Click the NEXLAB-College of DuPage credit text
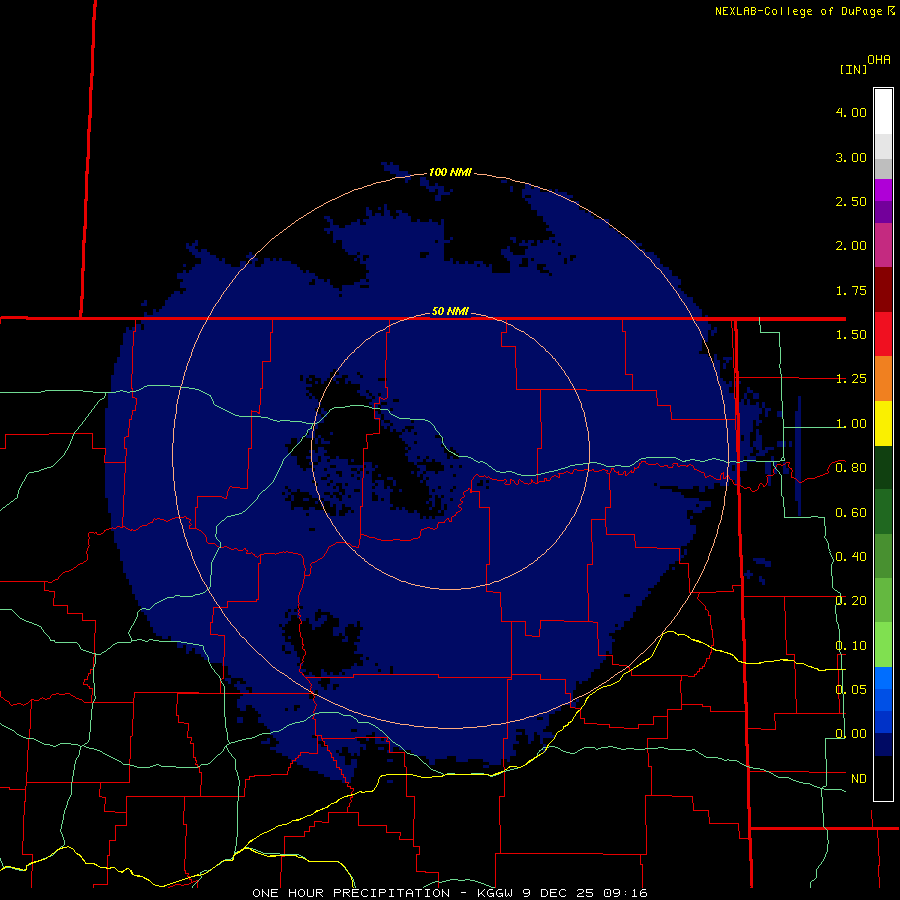This screenshot has height=900, width=900. (x=805, y=11)
